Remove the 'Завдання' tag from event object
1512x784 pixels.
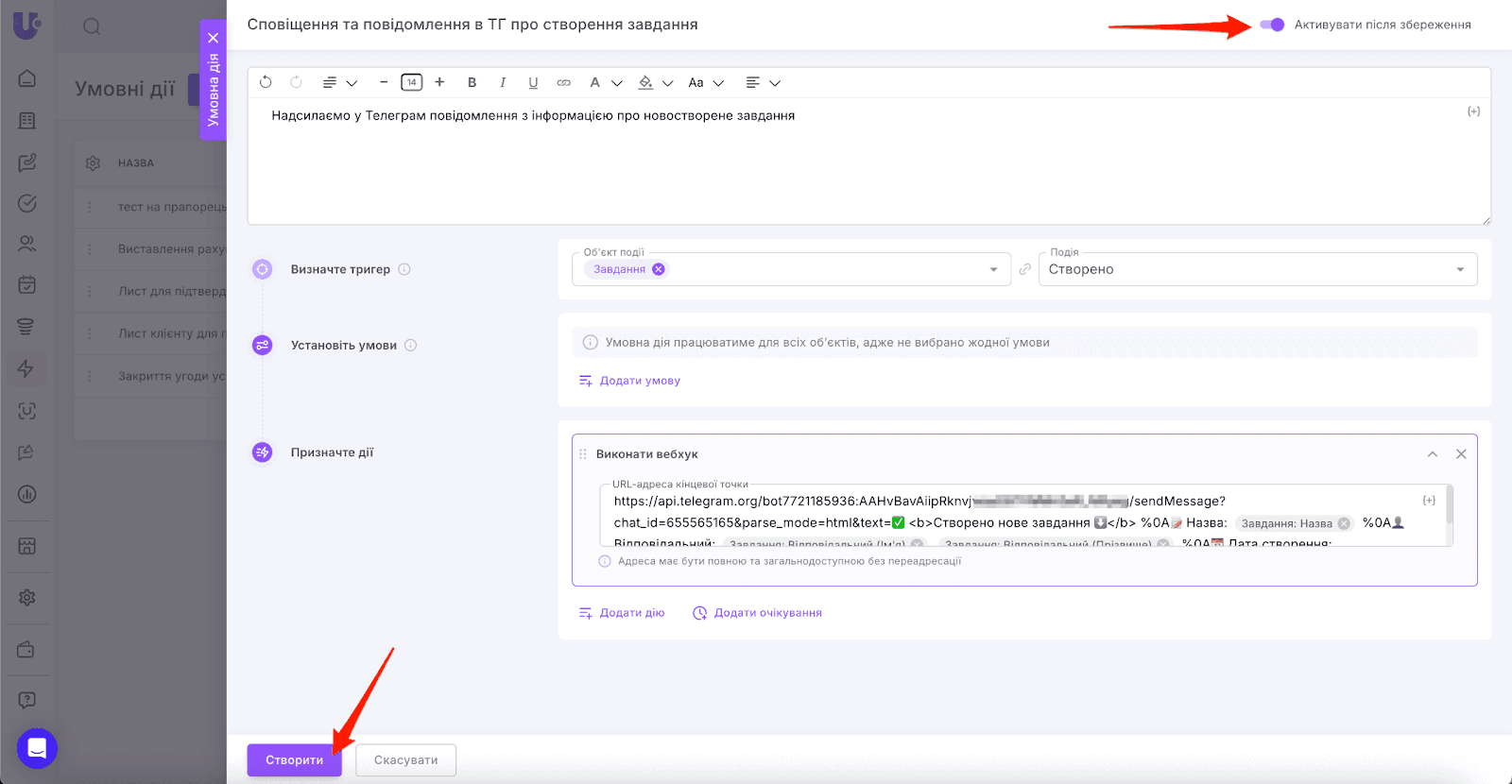[x=659, y=269]
